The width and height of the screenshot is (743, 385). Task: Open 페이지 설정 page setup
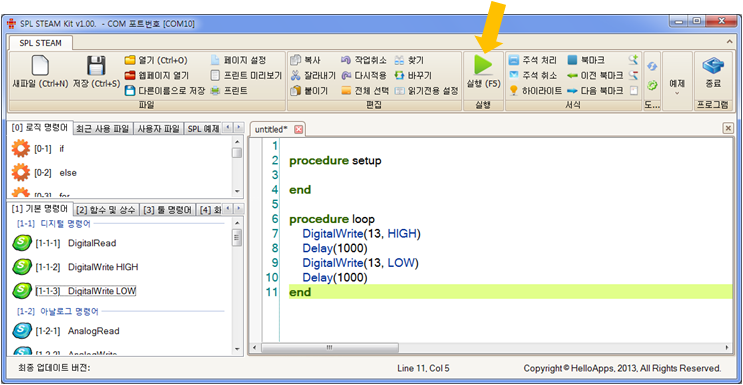point(238,60)
